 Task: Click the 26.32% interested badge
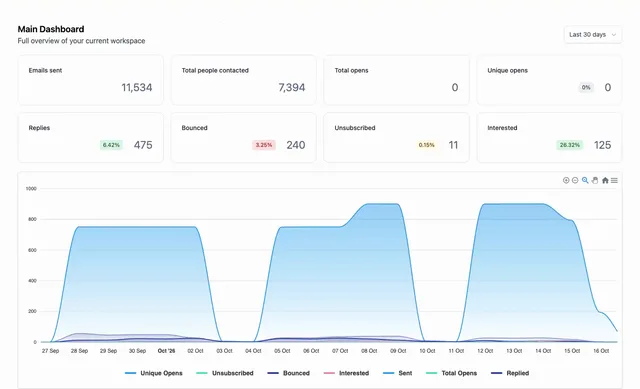tap(570, 145)
